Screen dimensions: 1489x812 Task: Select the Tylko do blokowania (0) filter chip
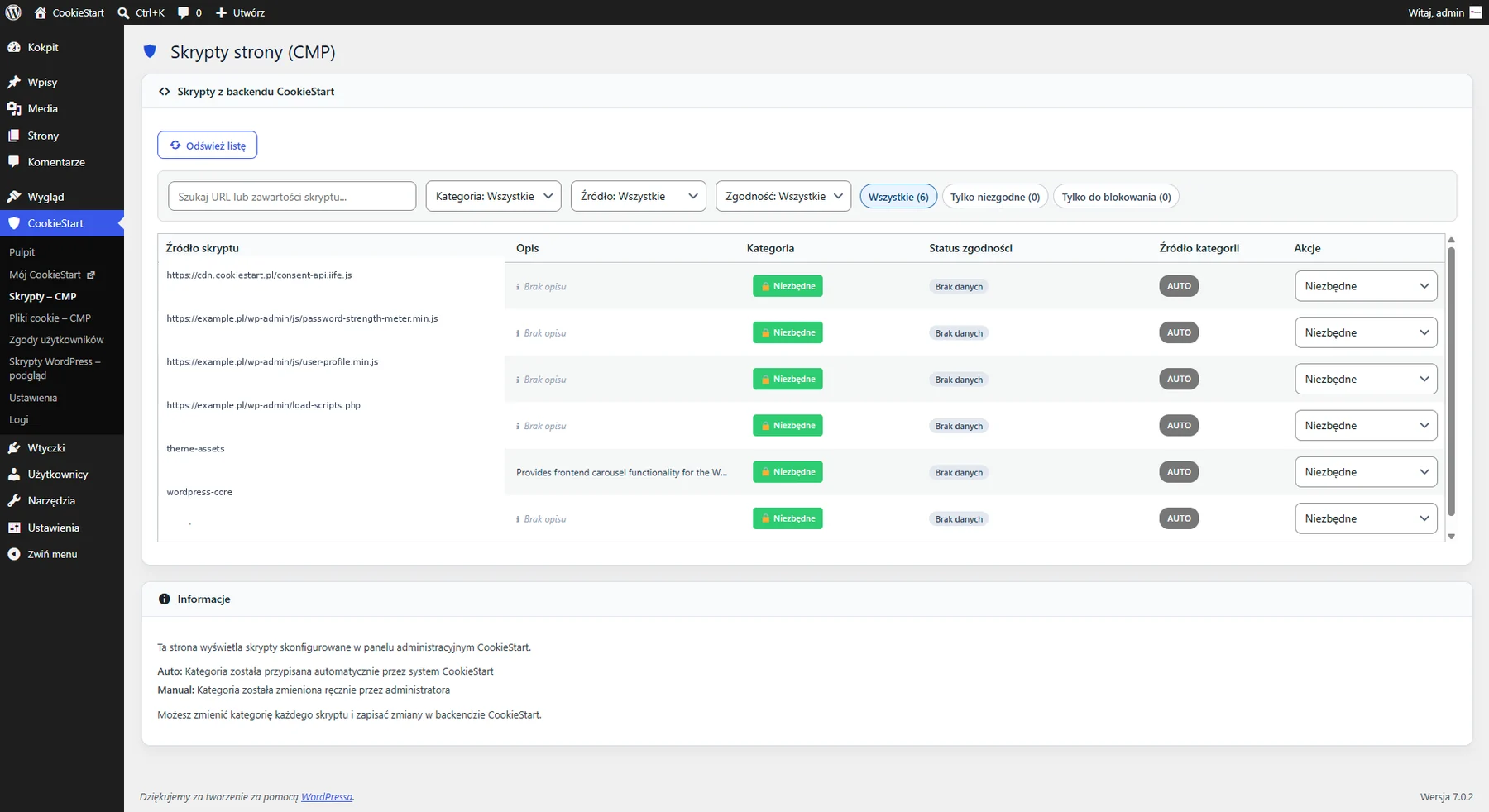click(x=1116, y=197)
